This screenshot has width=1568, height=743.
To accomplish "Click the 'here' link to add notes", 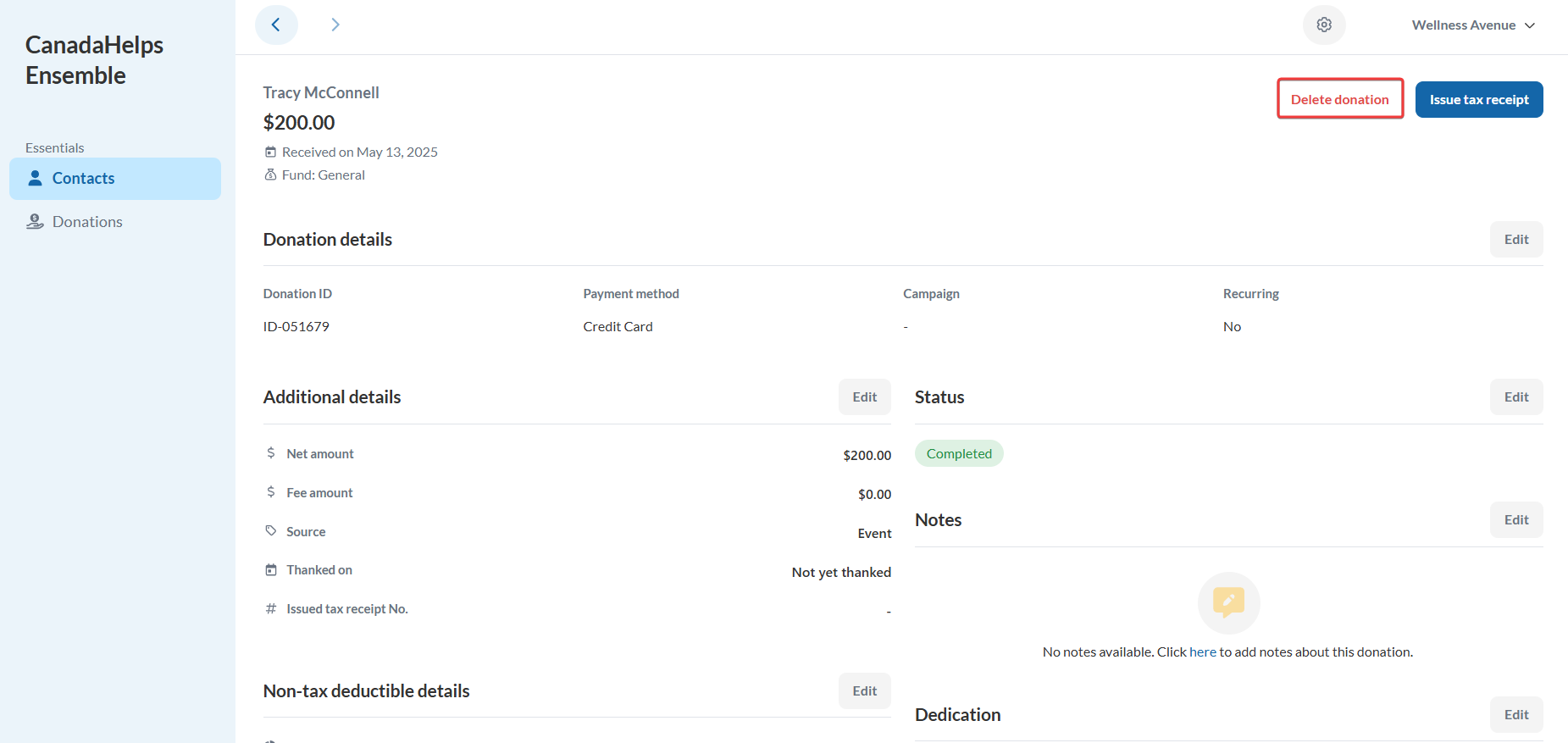I will pyautogui.click(x=1202, y=652).
